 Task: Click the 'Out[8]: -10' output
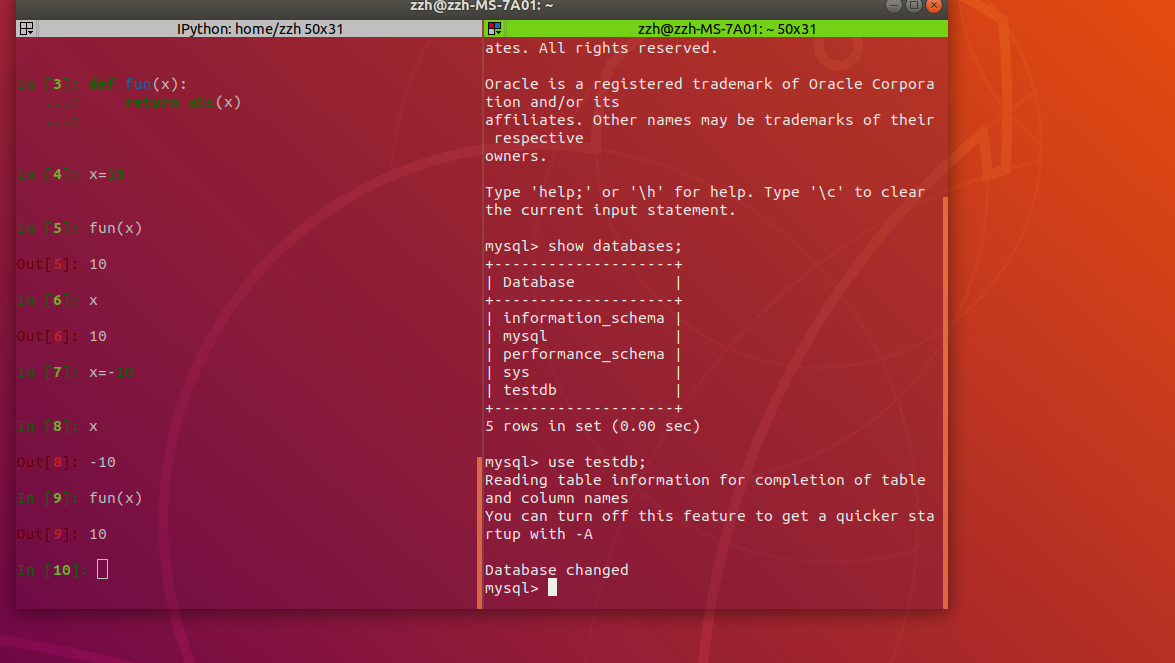(66, 462)
